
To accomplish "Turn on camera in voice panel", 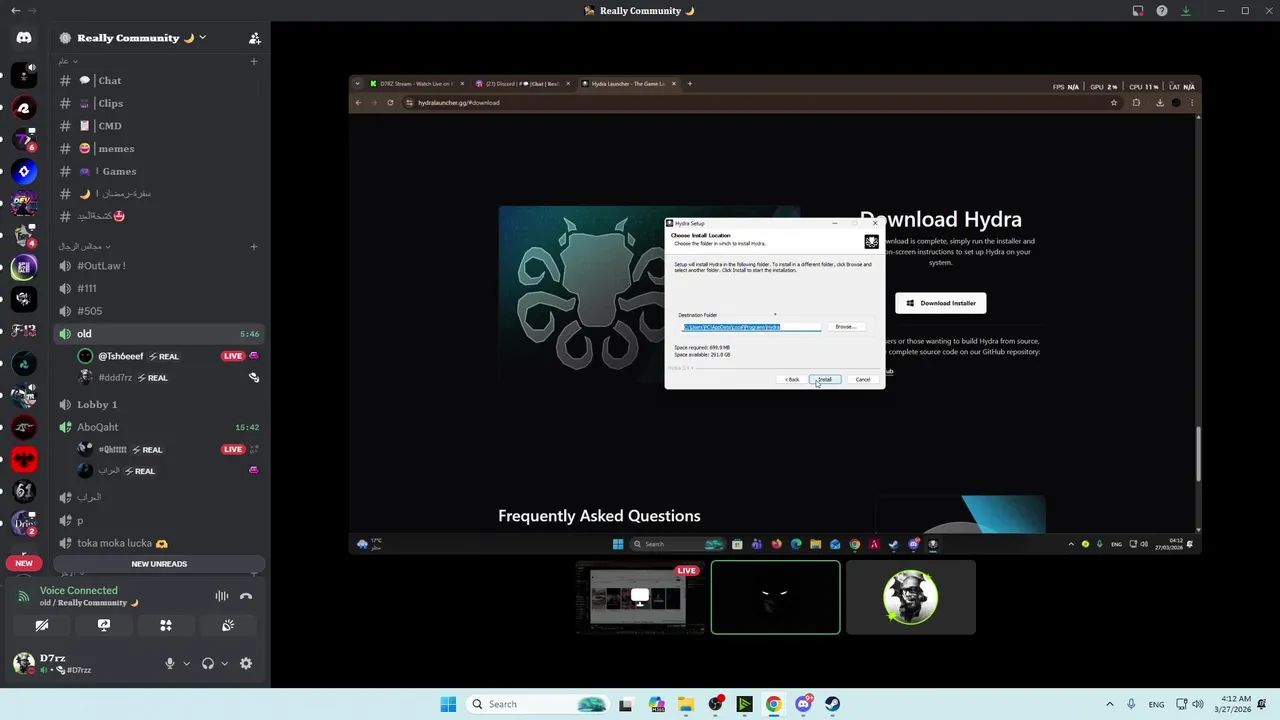I will tap(42, 625).
